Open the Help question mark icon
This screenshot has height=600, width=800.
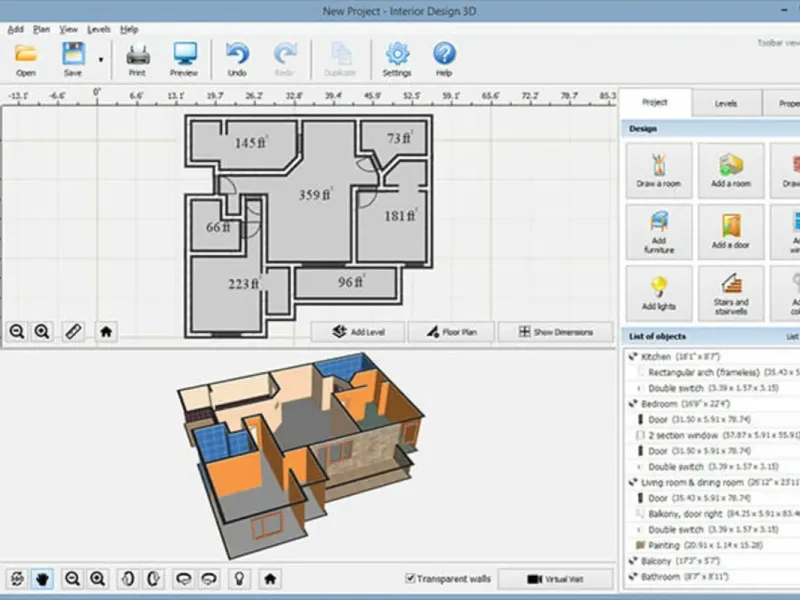(444, 59)
